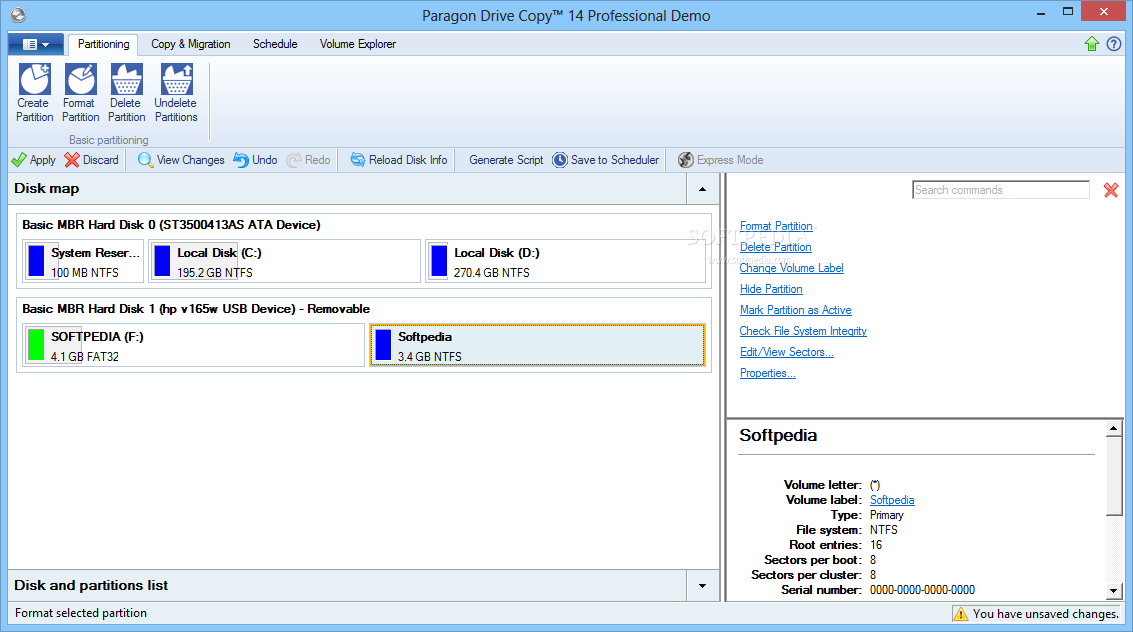The height and width of the screenshot is (632, 1133).
Task: Open View Changes
Action: pyautogui.click(x=181, y=160)
